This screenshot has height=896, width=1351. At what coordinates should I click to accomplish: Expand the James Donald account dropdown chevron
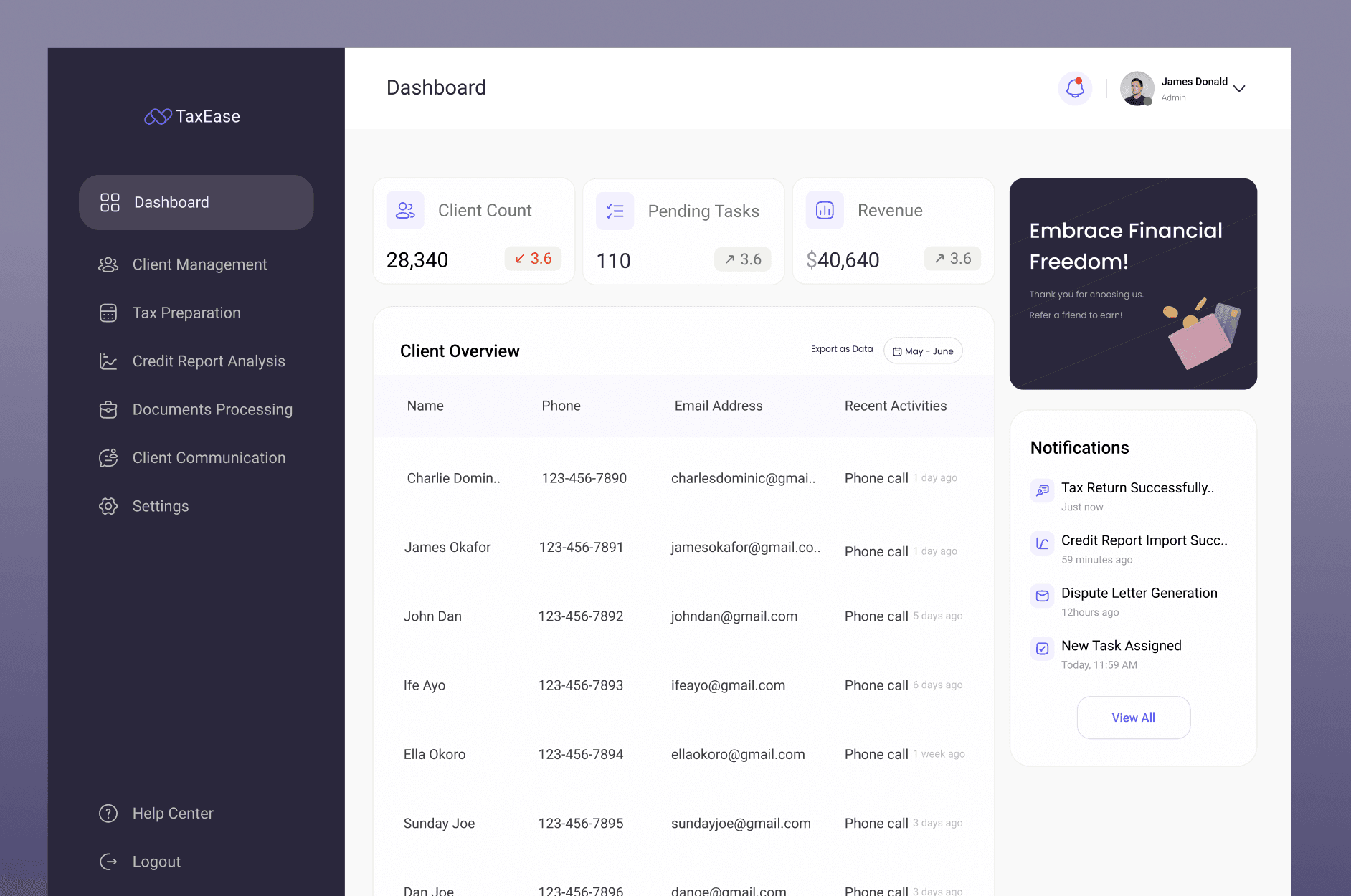tap(1239, 88)
